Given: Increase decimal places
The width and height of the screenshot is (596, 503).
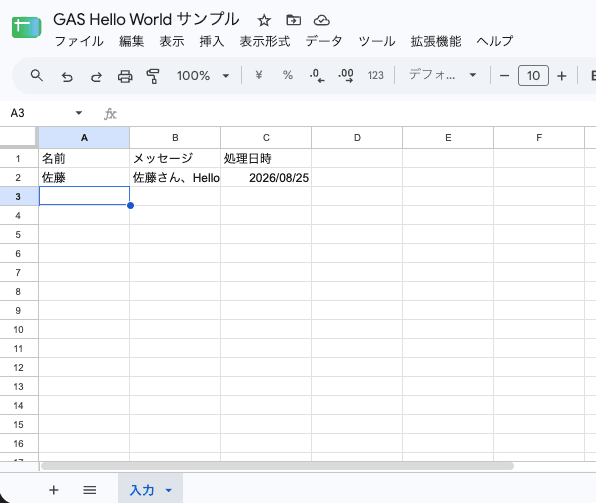Looking at the screenshot, I should (x=346, y=75).
